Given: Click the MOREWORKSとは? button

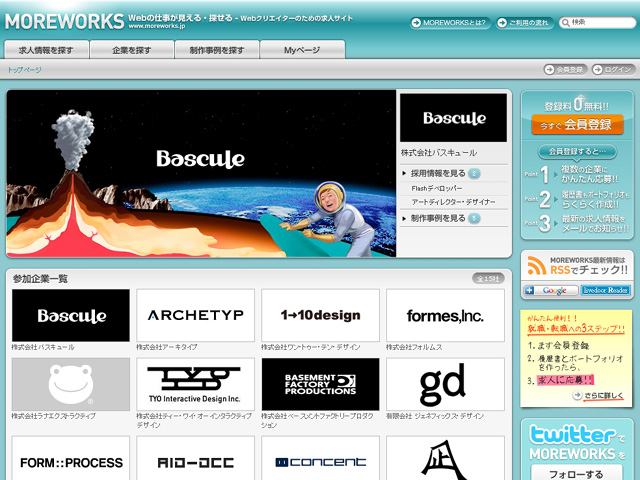Looking at the screenshot, I should [450, 23].
